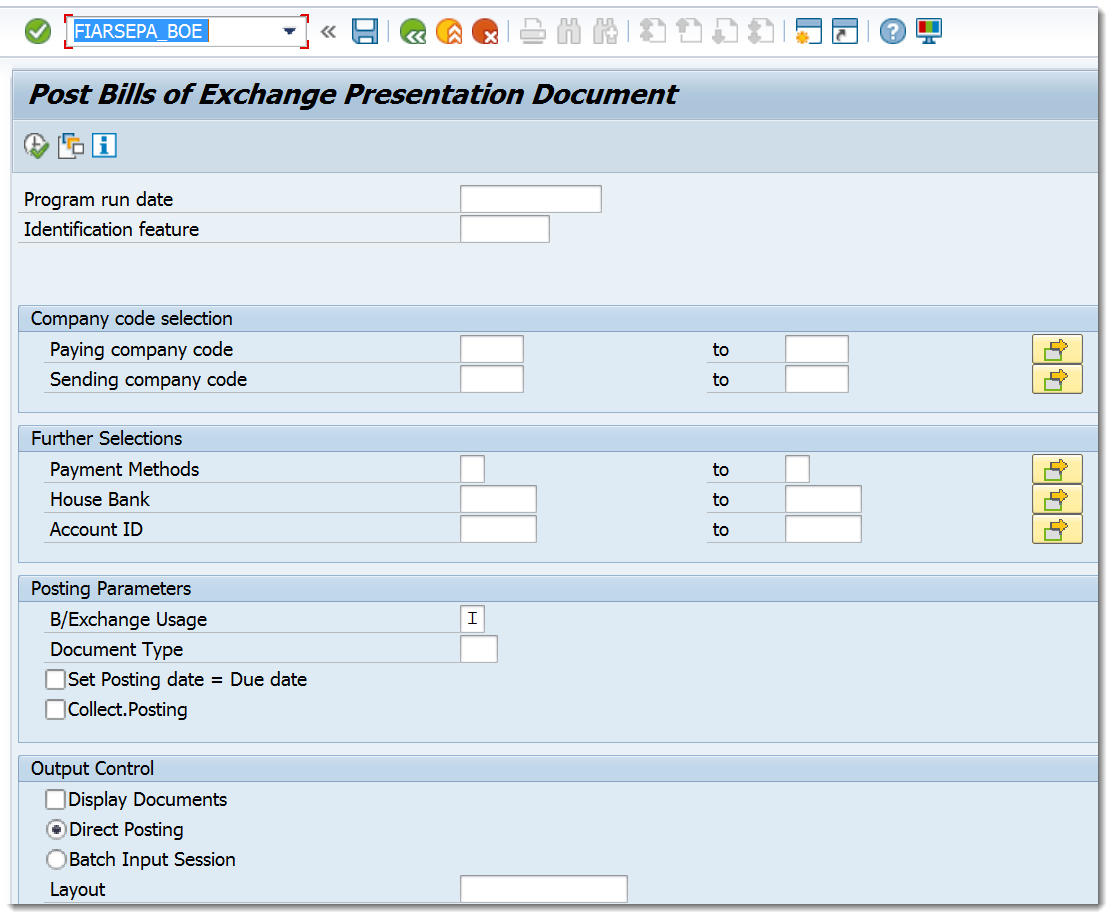1113x919 pixels.
Task: Open multiple selection for Account ID
Action: tap(1057, 529)
